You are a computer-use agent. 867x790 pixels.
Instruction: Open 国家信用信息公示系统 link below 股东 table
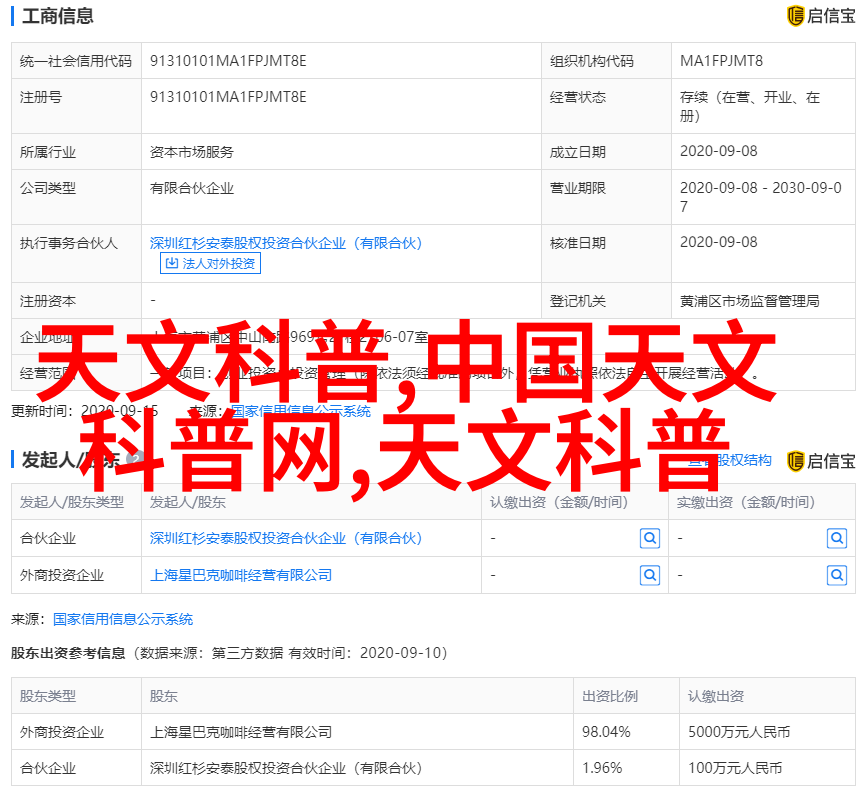(x=123, y=619)
